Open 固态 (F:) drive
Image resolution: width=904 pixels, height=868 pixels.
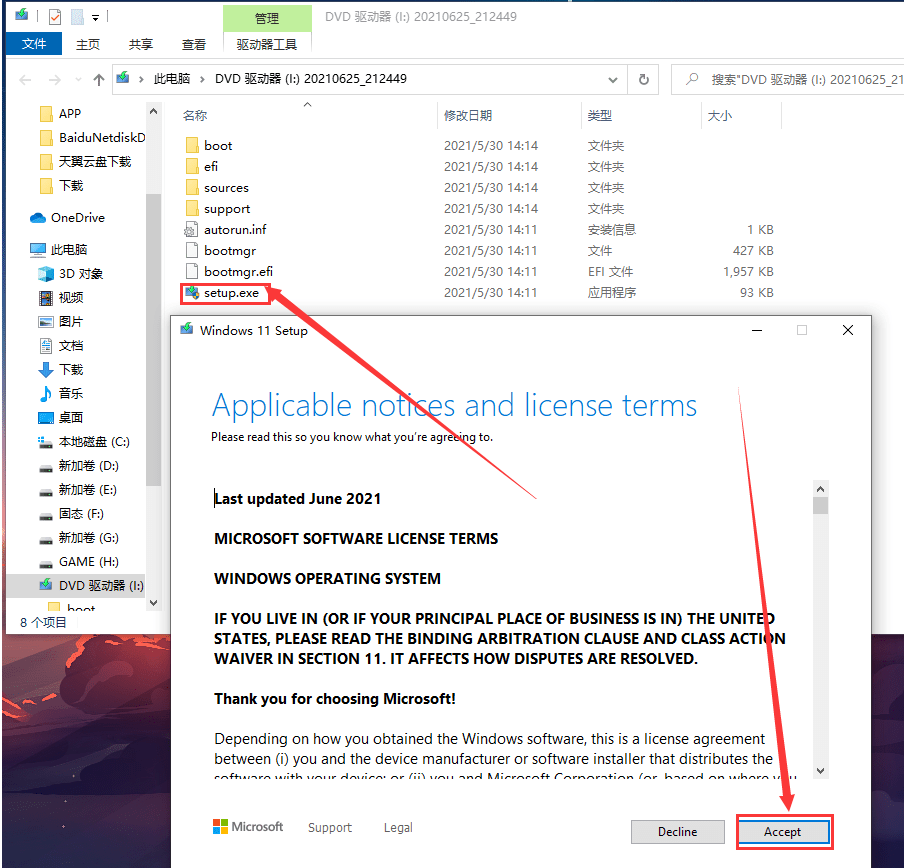pos(71,514)
